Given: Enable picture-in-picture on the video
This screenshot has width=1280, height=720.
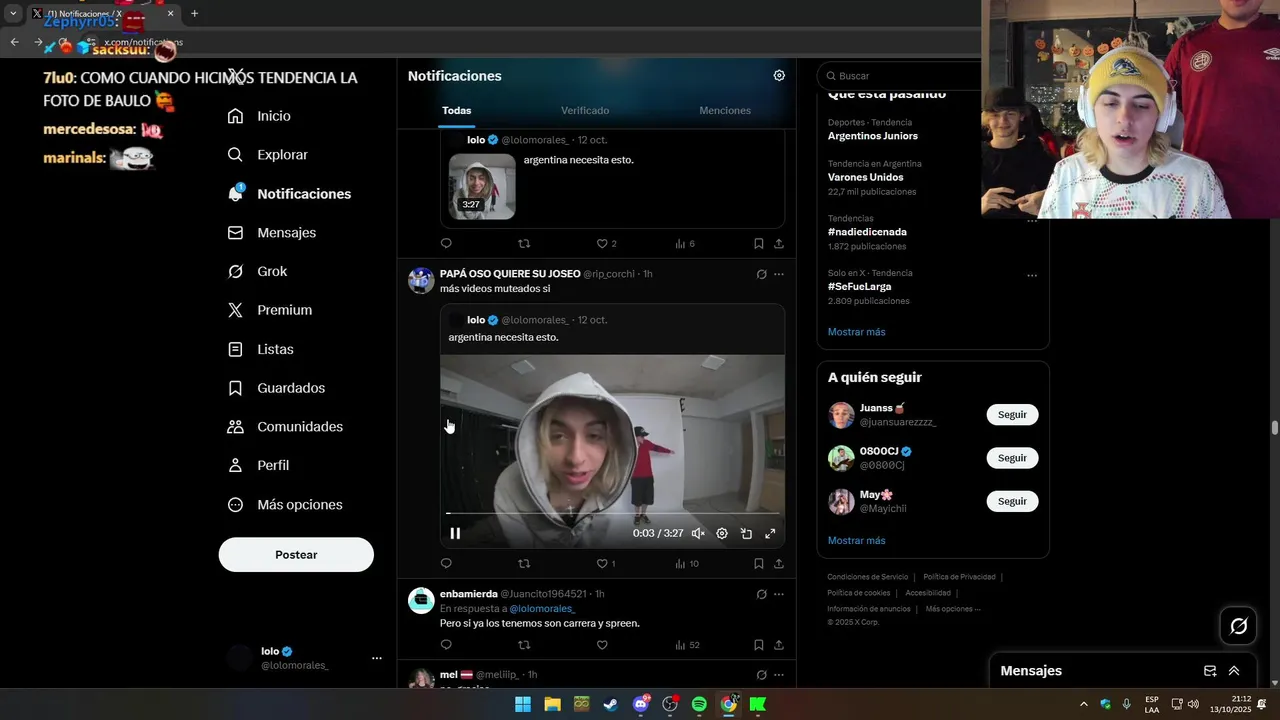Looking at the screenshot, I should 746,533.
